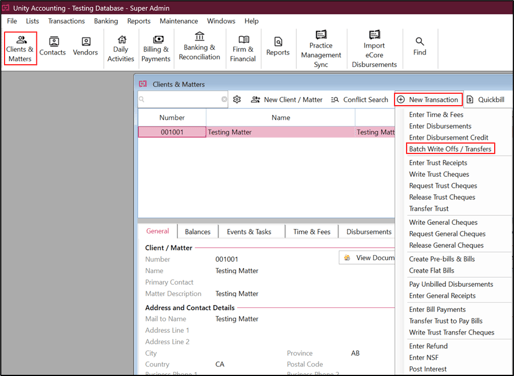Launch Practice Management Sync
This screenshot has height=376, width=514.
pyautogui.click(x=321, y=49)
